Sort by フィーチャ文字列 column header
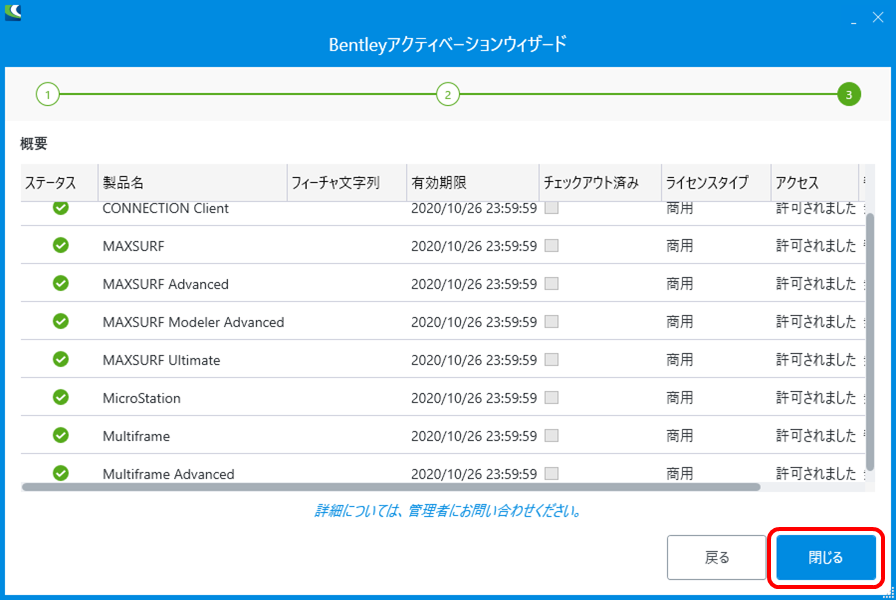896x600 pixels. tap(347, 183)
